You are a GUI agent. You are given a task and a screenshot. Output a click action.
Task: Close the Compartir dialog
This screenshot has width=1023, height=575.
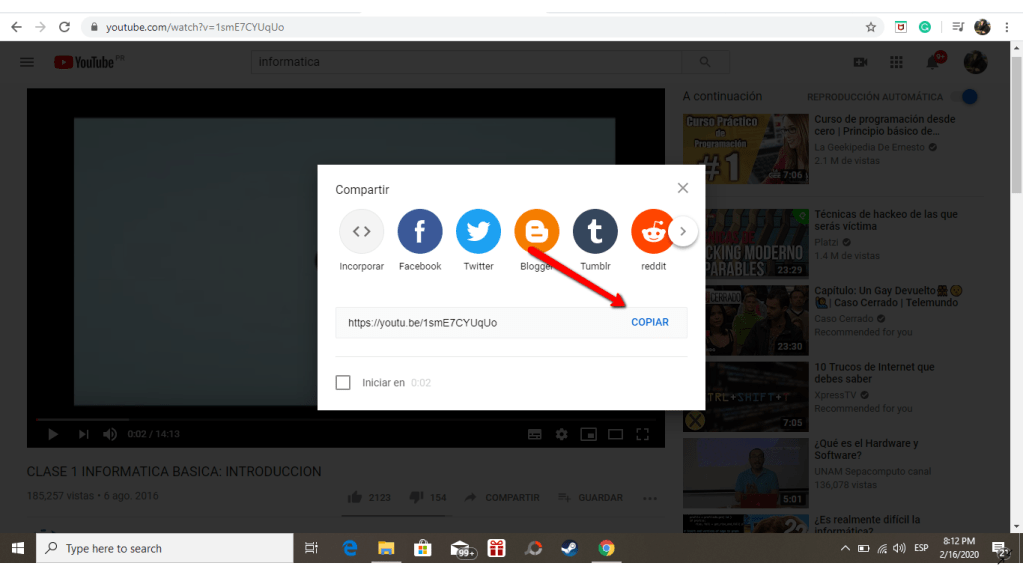[682, 188]
